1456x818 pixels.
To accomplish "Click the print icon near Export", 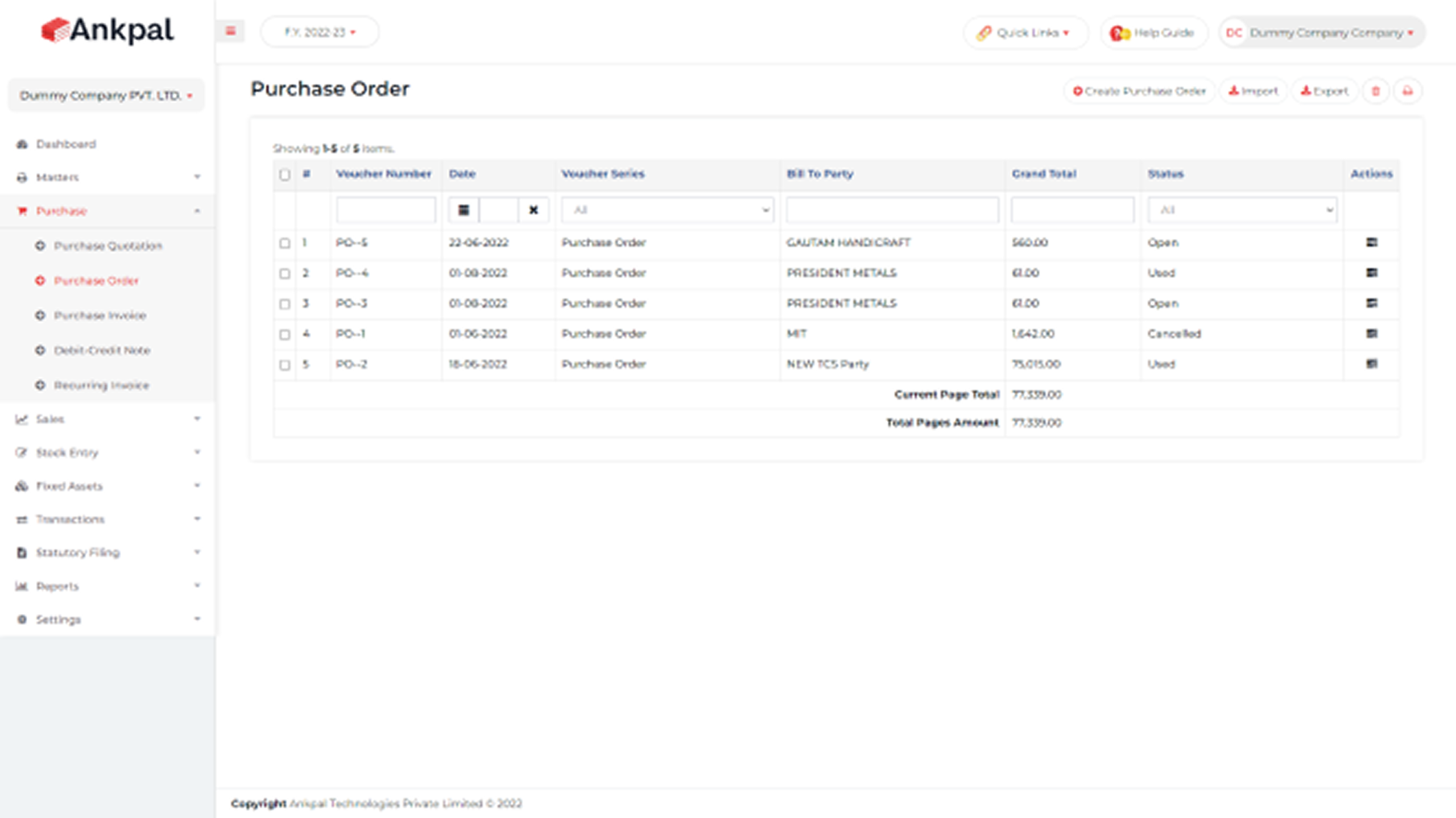I will point(1407,91).
